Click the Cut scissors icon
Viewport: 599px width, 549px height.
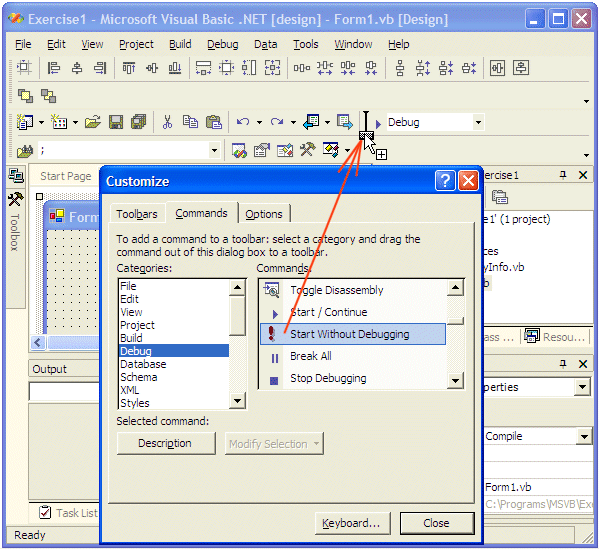click(167, 122)
